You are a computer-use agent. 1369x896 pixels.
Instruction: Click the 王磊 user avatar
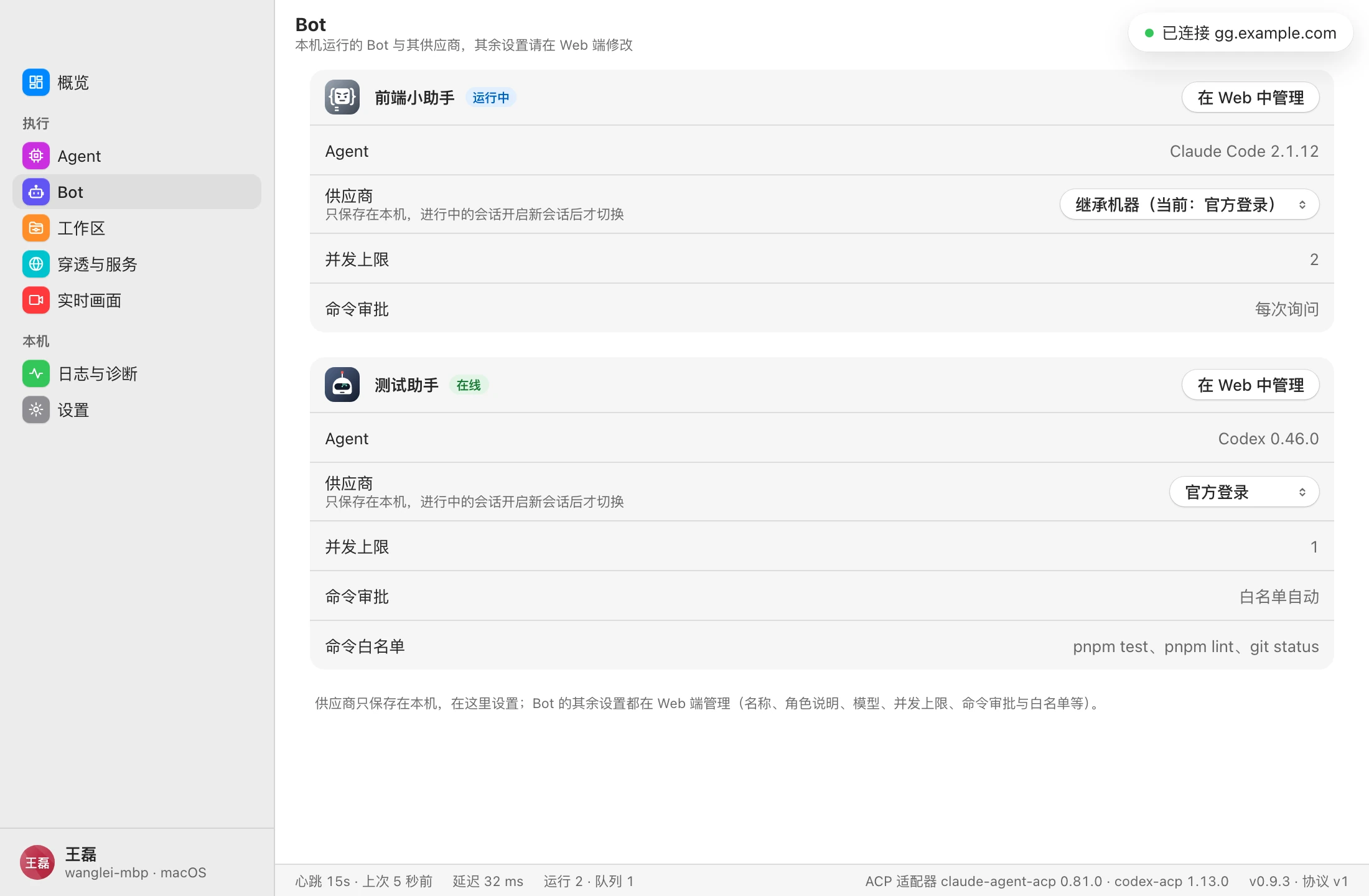click(37, 862)
